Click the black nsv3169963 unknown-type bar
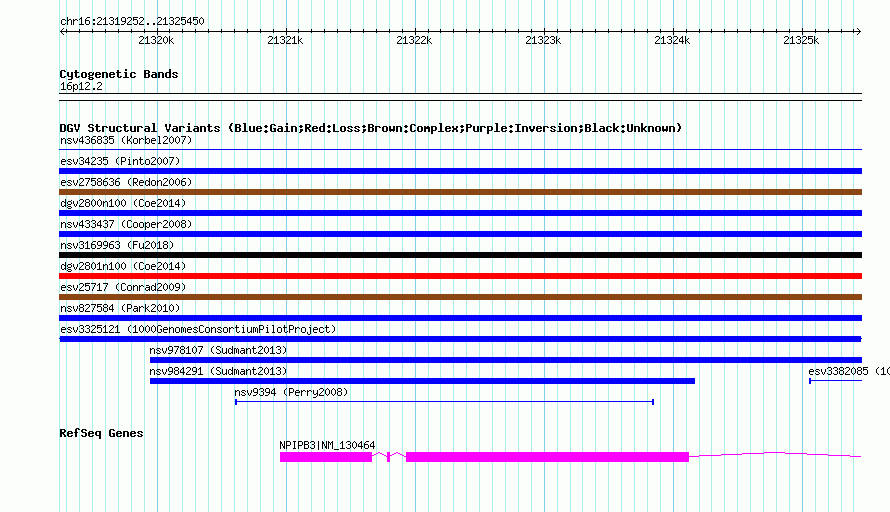Image resolution: width=890 pixels, height=512 pixels. (460, 255)
